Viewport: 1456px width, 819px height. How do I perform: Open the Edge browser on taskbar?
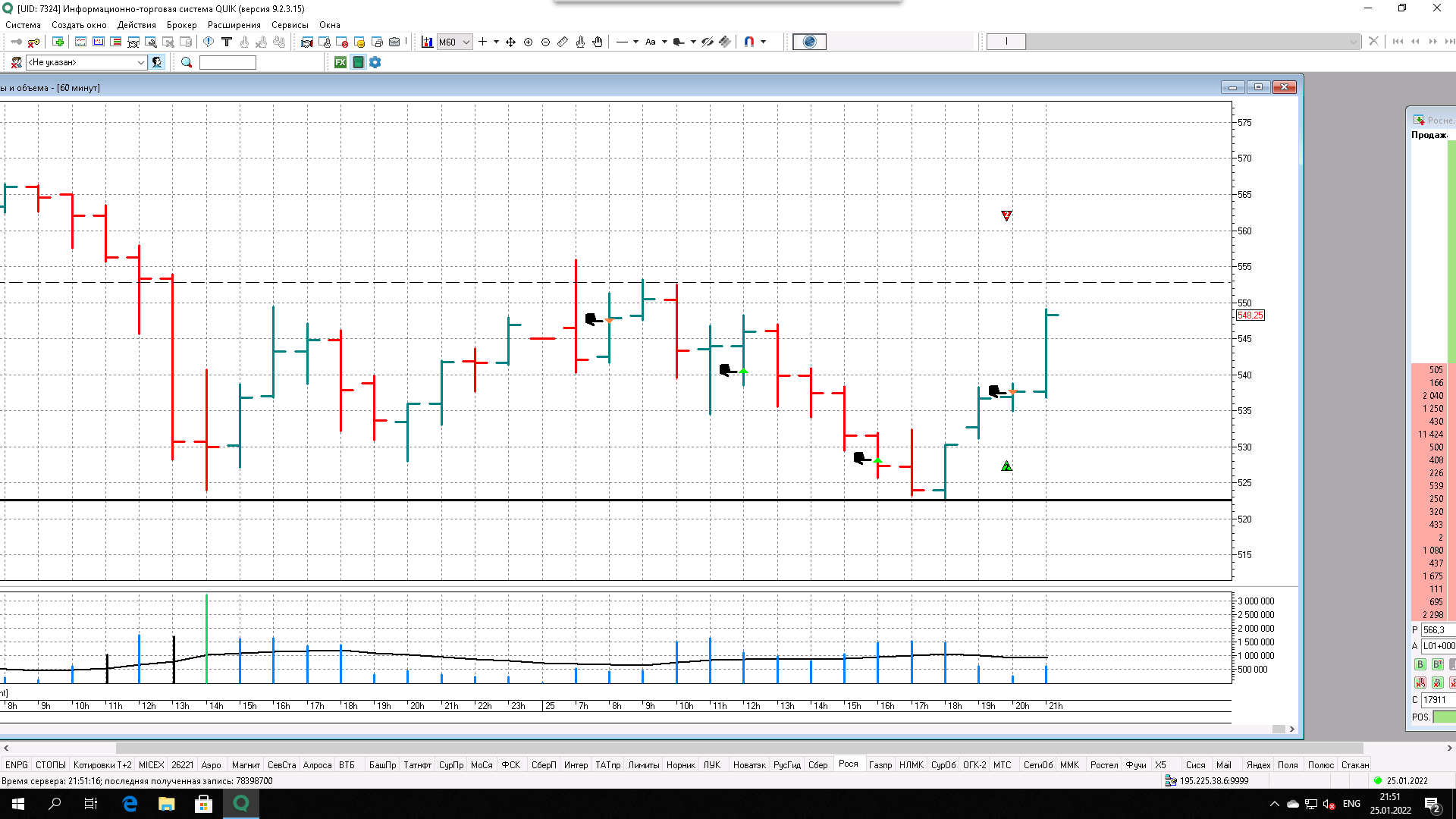point(130,804)
